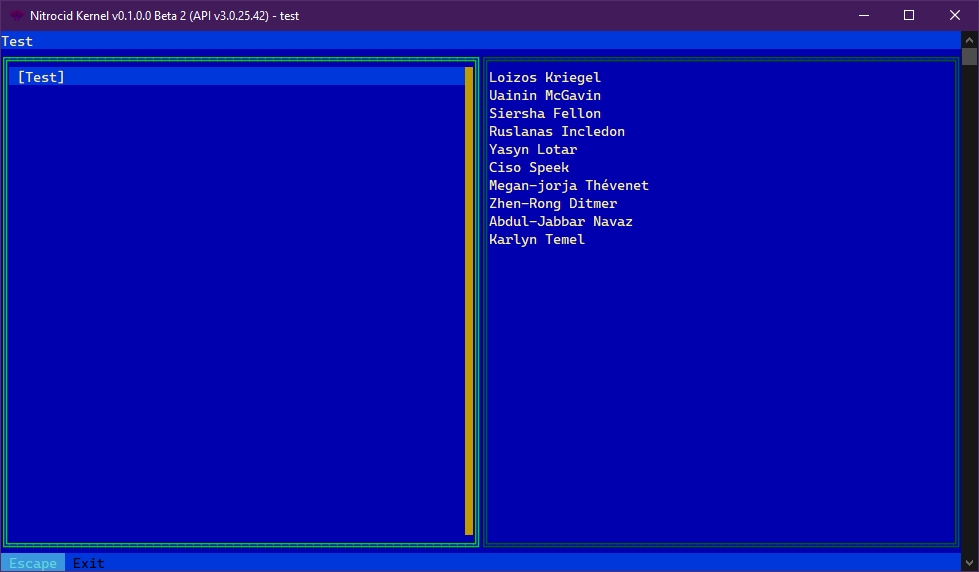Click Megan-jorja Thévenet entry
This screenshot has height=572, width=979.
569,186
